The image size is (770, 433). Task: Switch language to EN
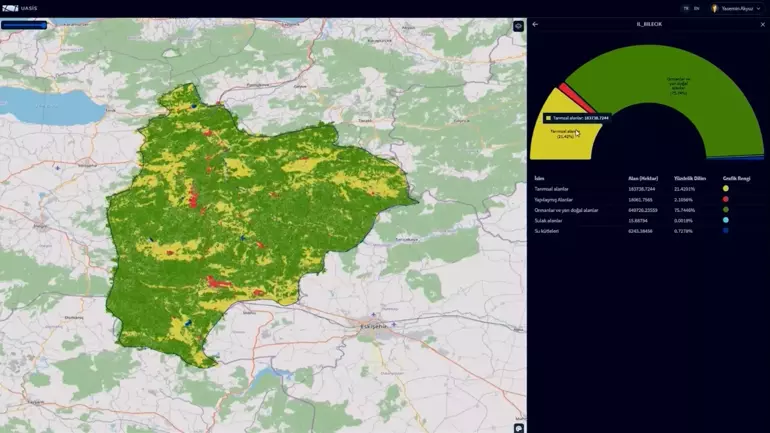697,8
